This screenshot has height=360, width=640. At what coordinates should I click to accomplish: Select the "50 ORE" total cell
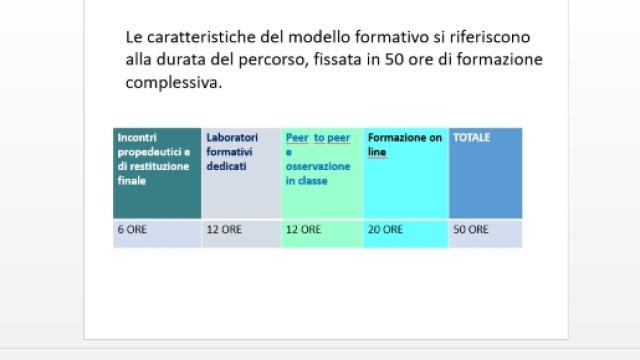(485, 234)
